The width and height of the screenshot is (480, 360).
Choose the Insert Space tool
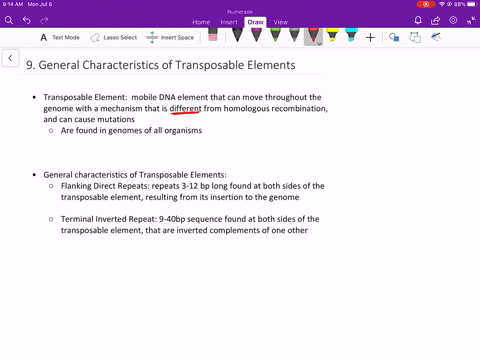tap(170, 37)
